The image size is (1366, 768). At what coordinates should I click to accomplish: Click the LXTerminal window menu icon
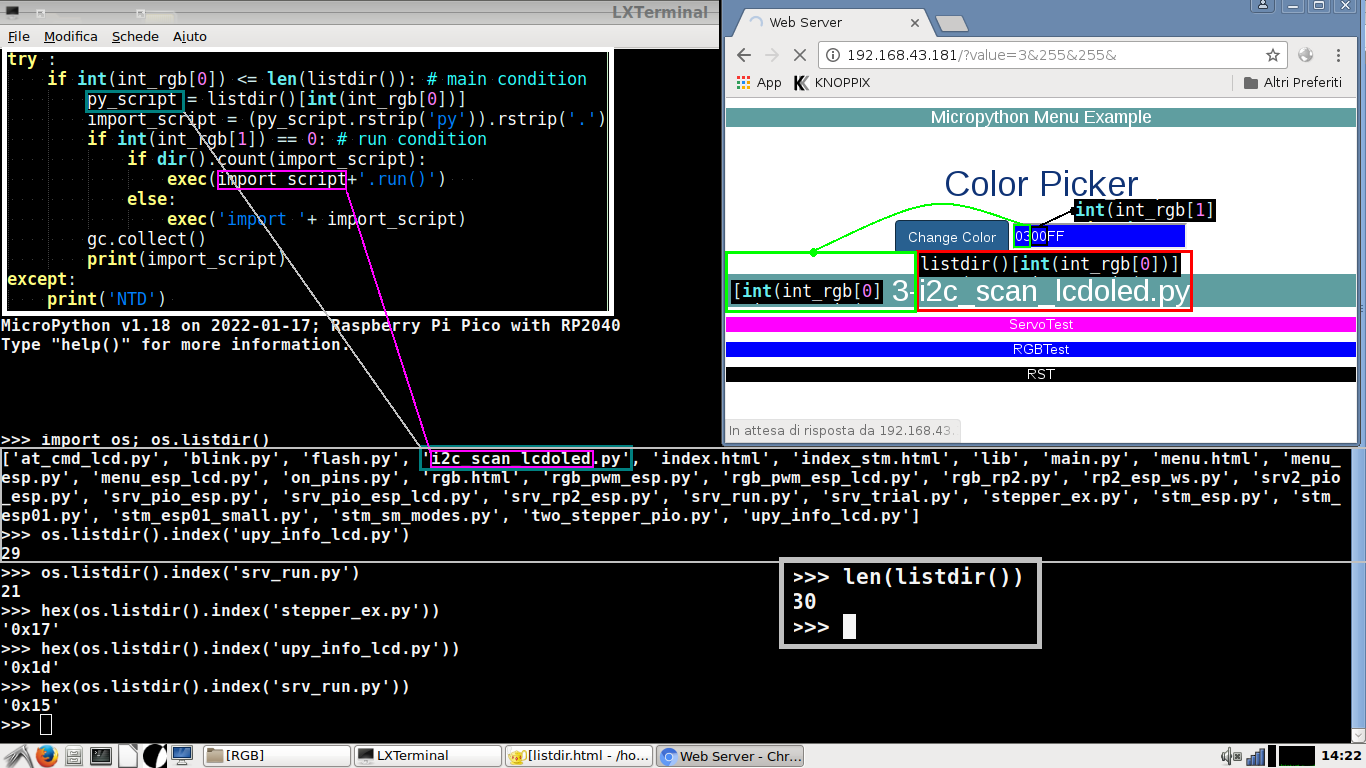(x=11, y=11)
